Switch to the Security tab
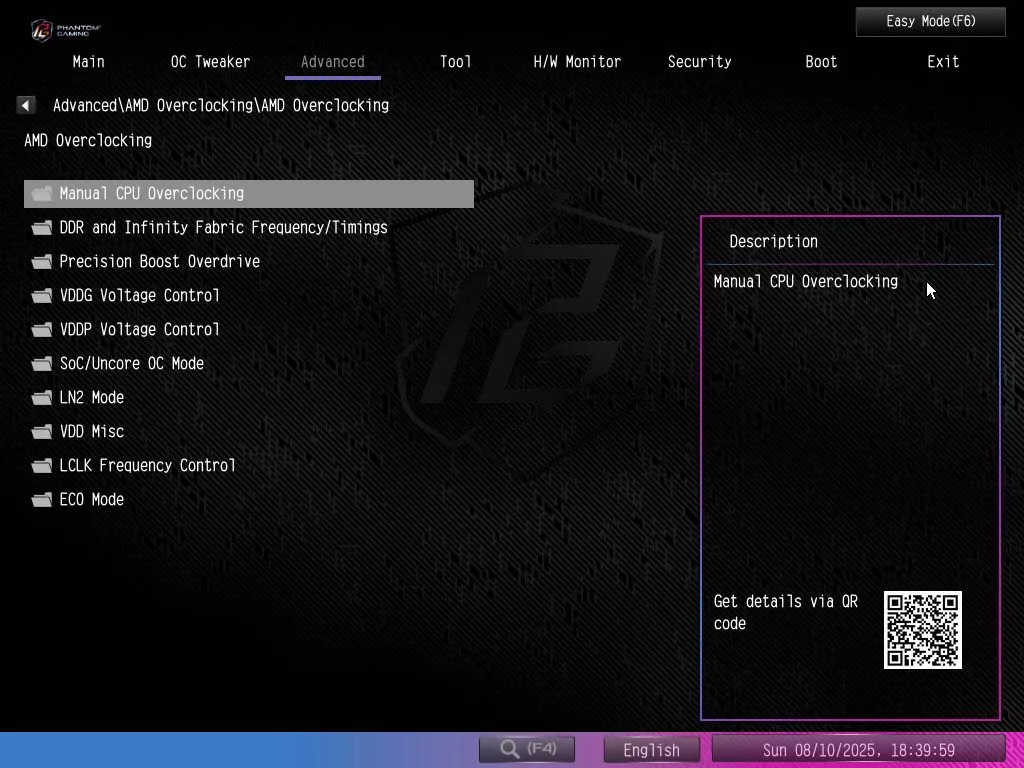Viewport: 1024px width, 768px height. coord(699,62)
